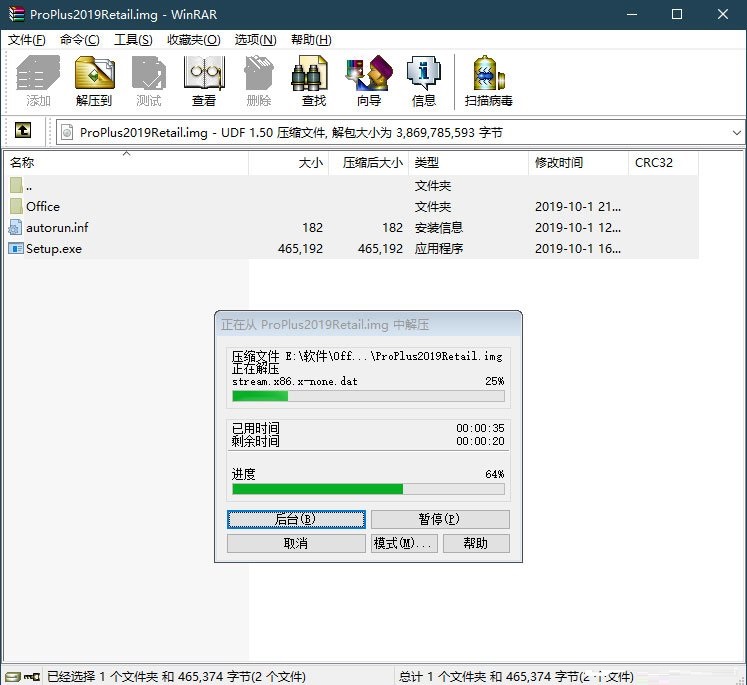Open the Commands (命令) menu
747x685 pixels.
80,40
